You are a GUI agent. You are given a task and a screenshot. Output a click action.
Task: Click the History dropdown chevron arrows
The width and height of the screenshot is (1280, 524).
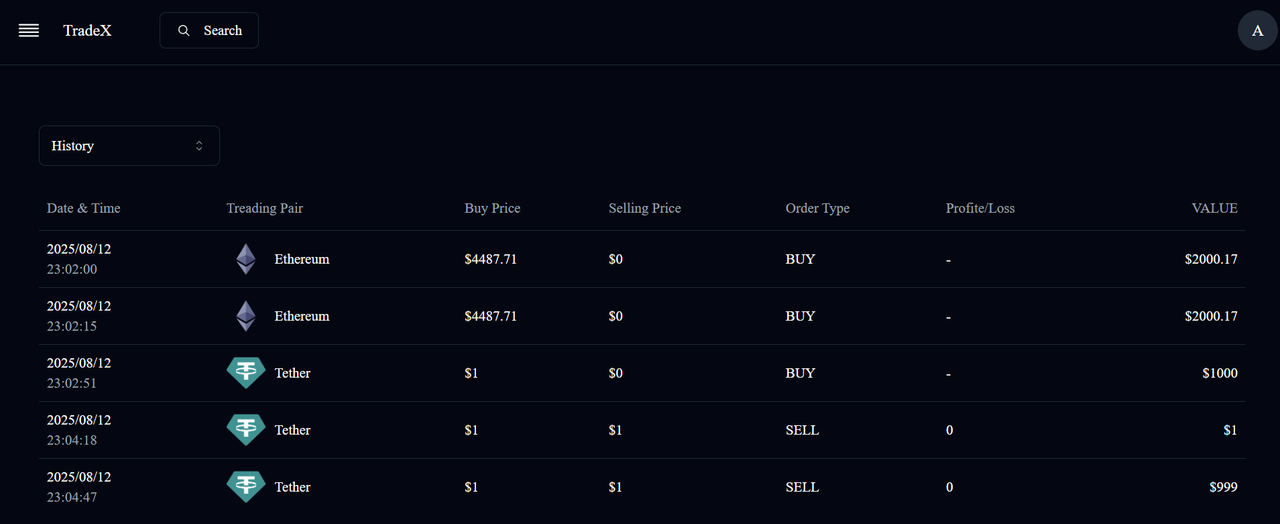[199, 146]
